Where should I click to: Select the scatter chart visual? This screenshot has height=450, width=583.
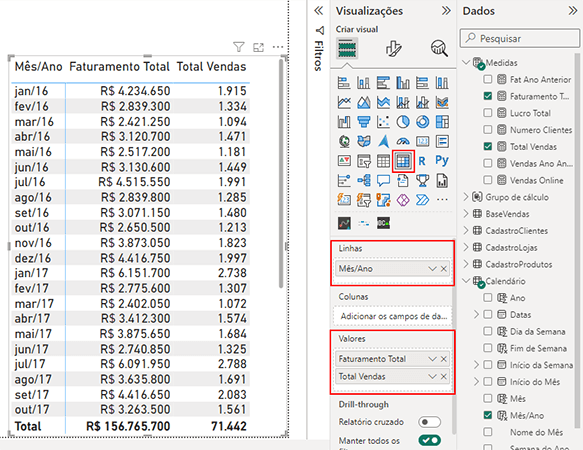click(383, 122)
